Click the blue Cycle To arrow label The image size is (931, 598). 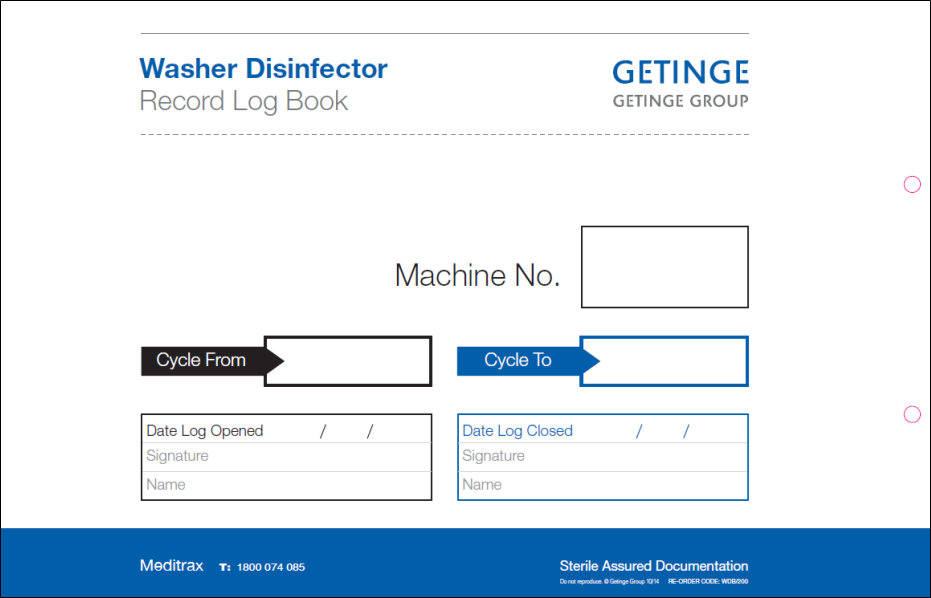point(527,361)
